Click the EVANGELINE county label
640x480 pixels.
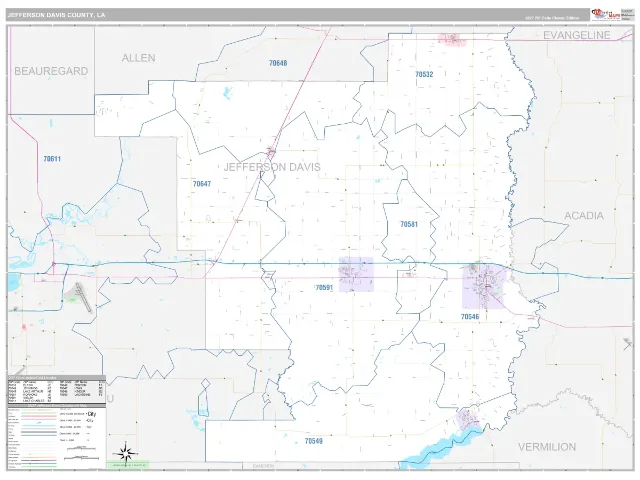[576, 35]
